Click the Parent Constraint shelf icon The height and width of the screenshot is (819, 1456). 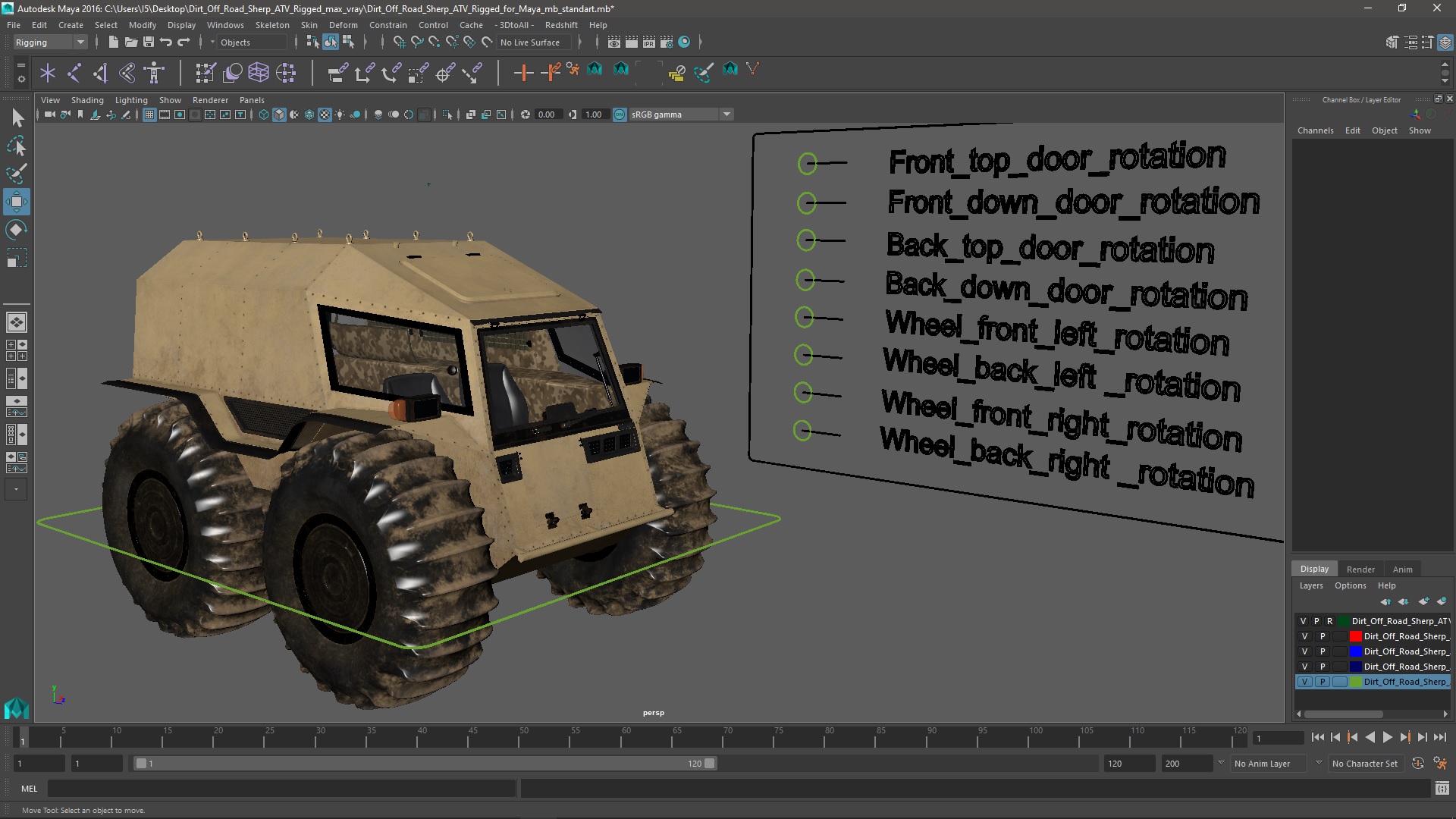pyautogui.click(x=338, y=73)
